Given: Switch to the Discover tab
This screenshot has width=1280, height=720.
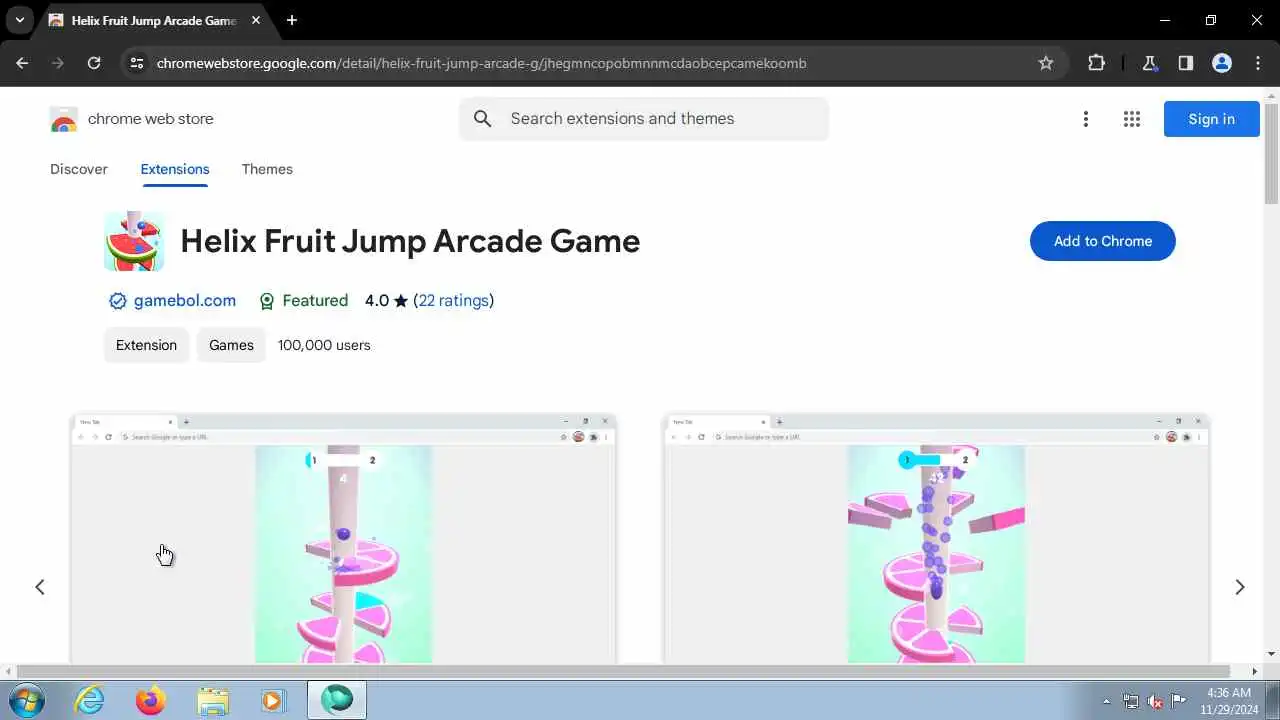Looking at the screenshot, I should pyautogui.click(x=79, y=169).
